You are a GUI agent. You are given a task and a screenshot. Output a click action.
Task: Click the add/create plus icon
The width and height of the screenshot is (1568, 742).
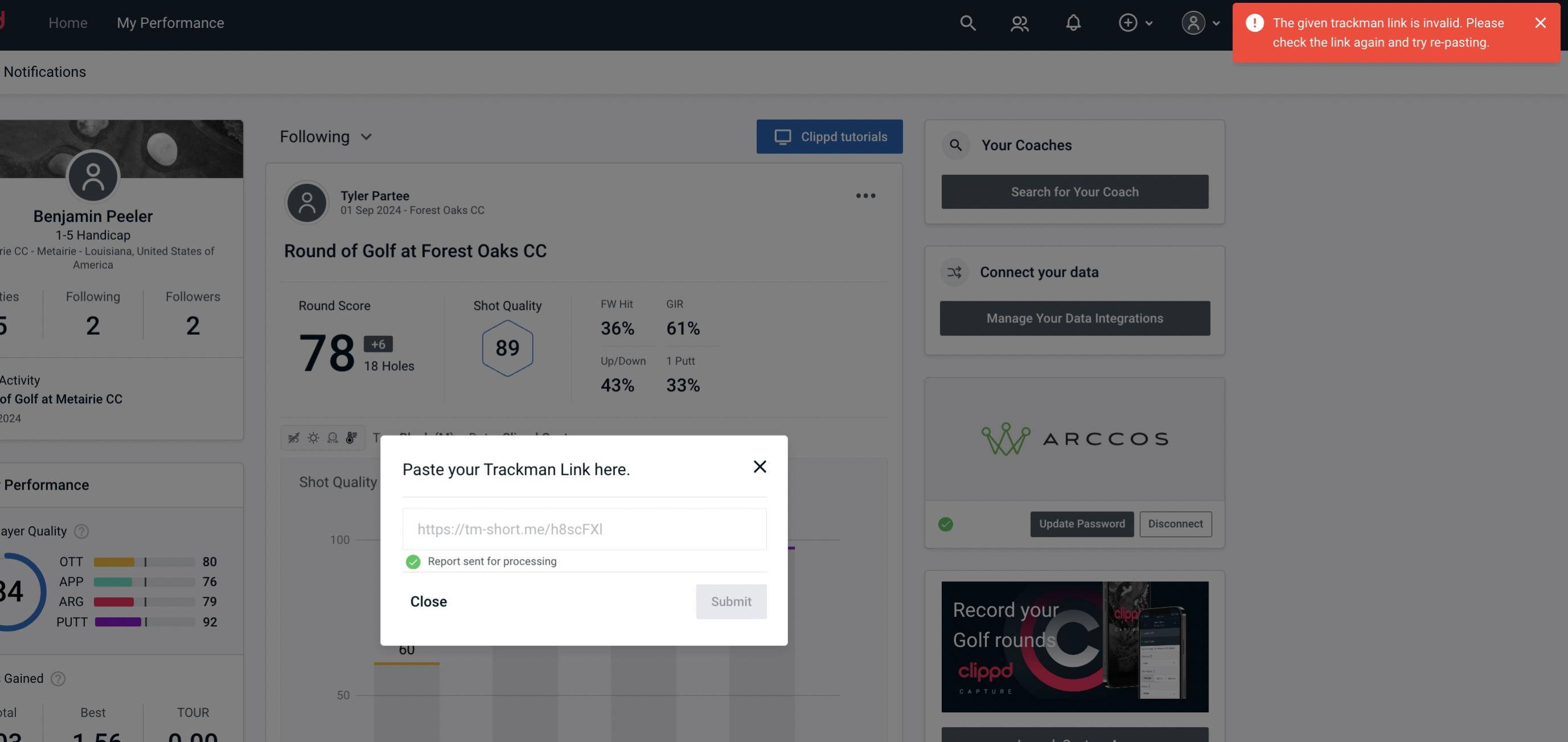coord(1128,22)
